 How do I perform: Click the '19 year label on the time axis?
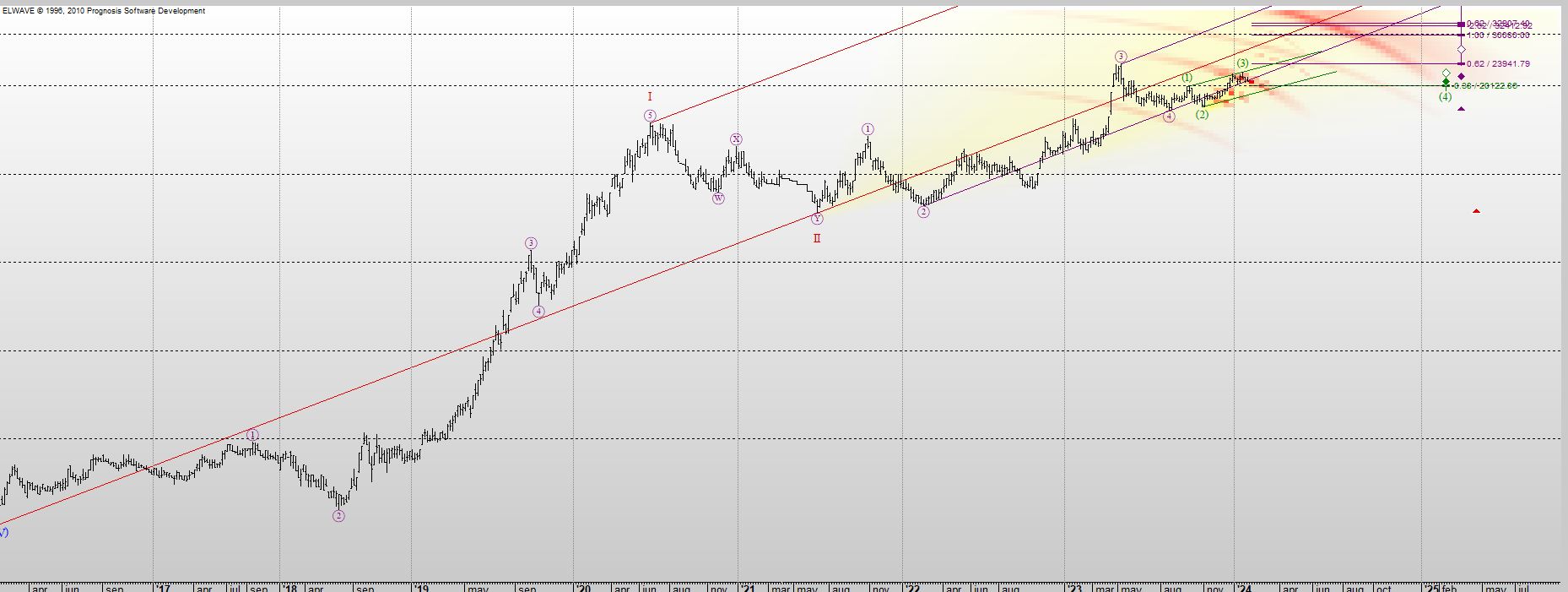pyautogui.click(x=419, y=588)
